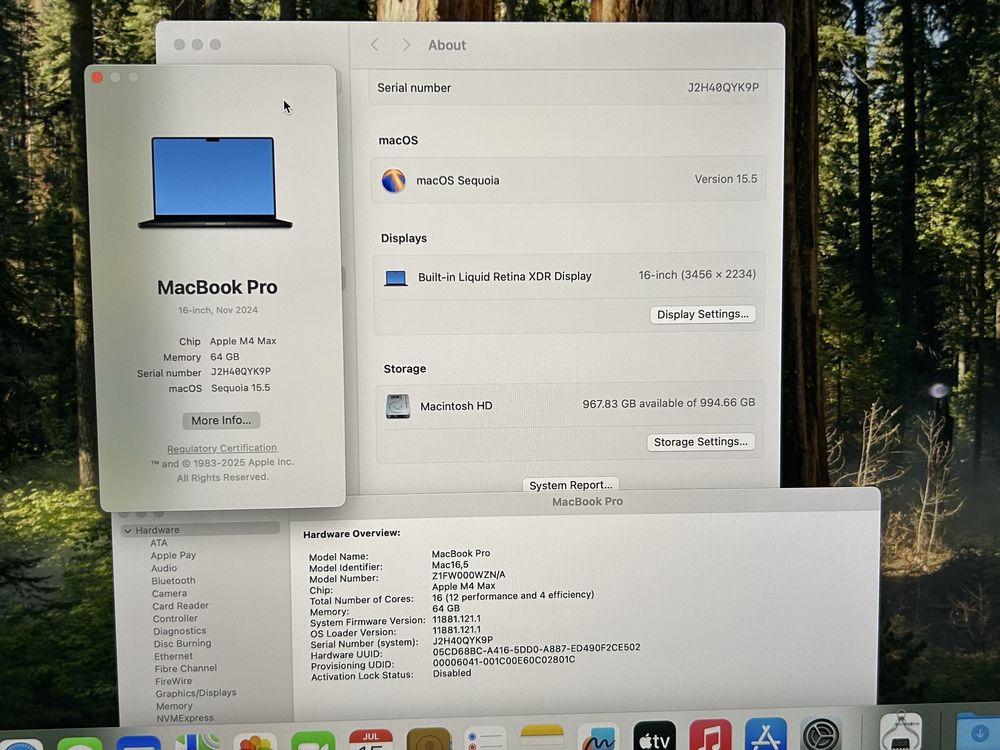Click the MacBook Pro title in System Report window

pyautogui.click(x=587, y=502)
